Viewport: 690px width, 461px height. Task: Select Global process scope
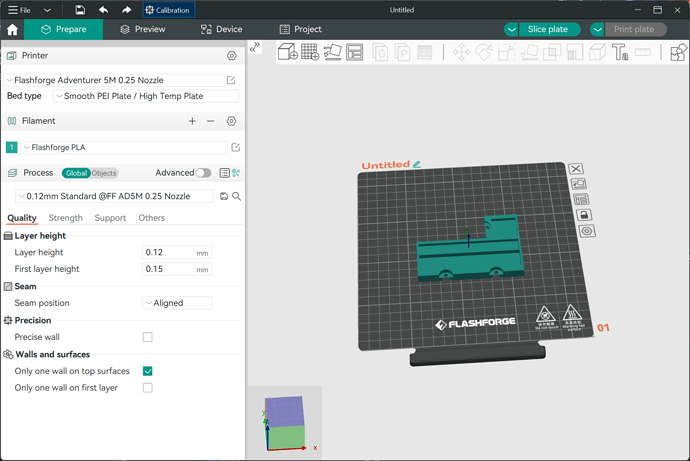(76, 173)
